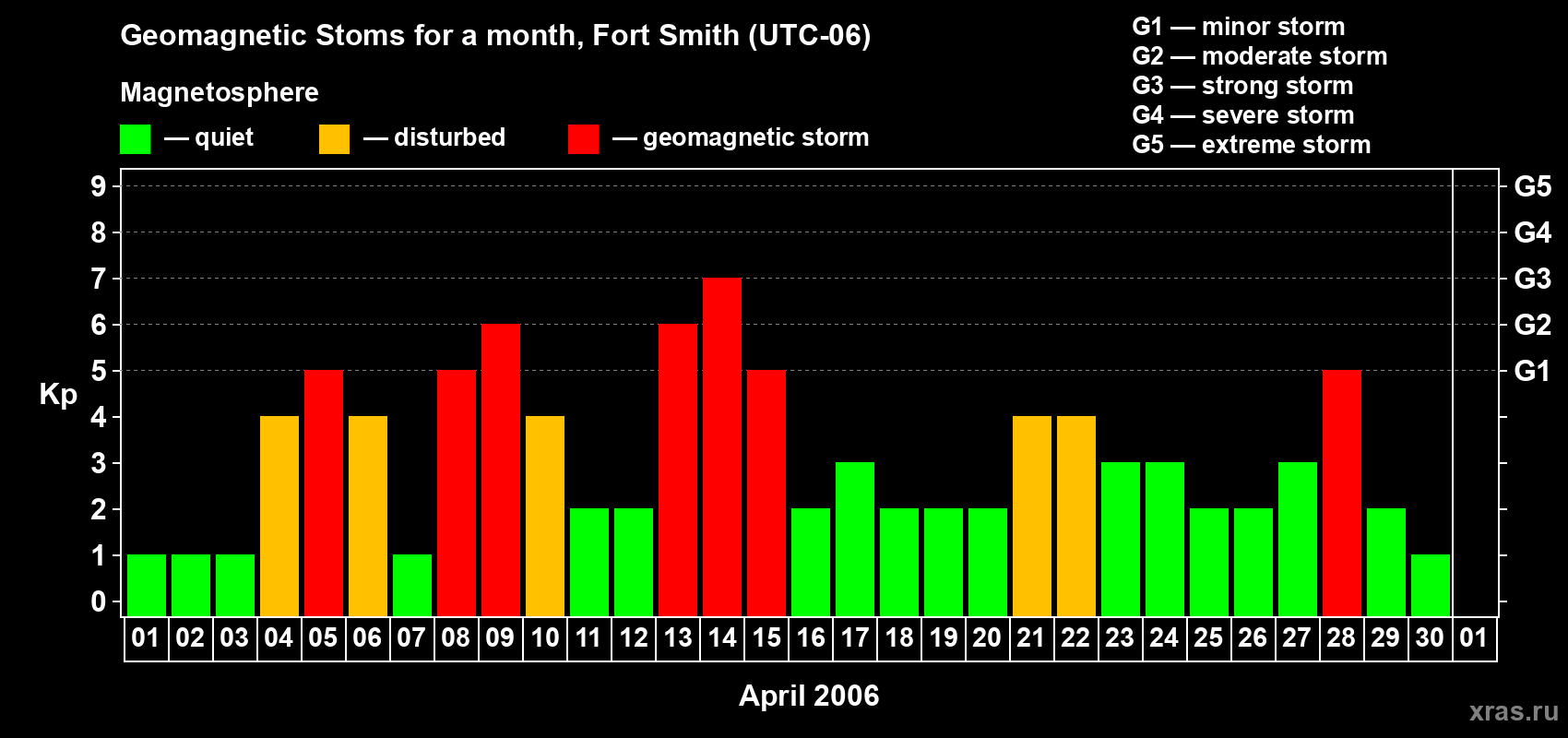This screenshot has height=738, width=1568.
Task: Click the 'G2 — moderate storm' legend line
Action: pyautogui.click(x=1260, y=56)
